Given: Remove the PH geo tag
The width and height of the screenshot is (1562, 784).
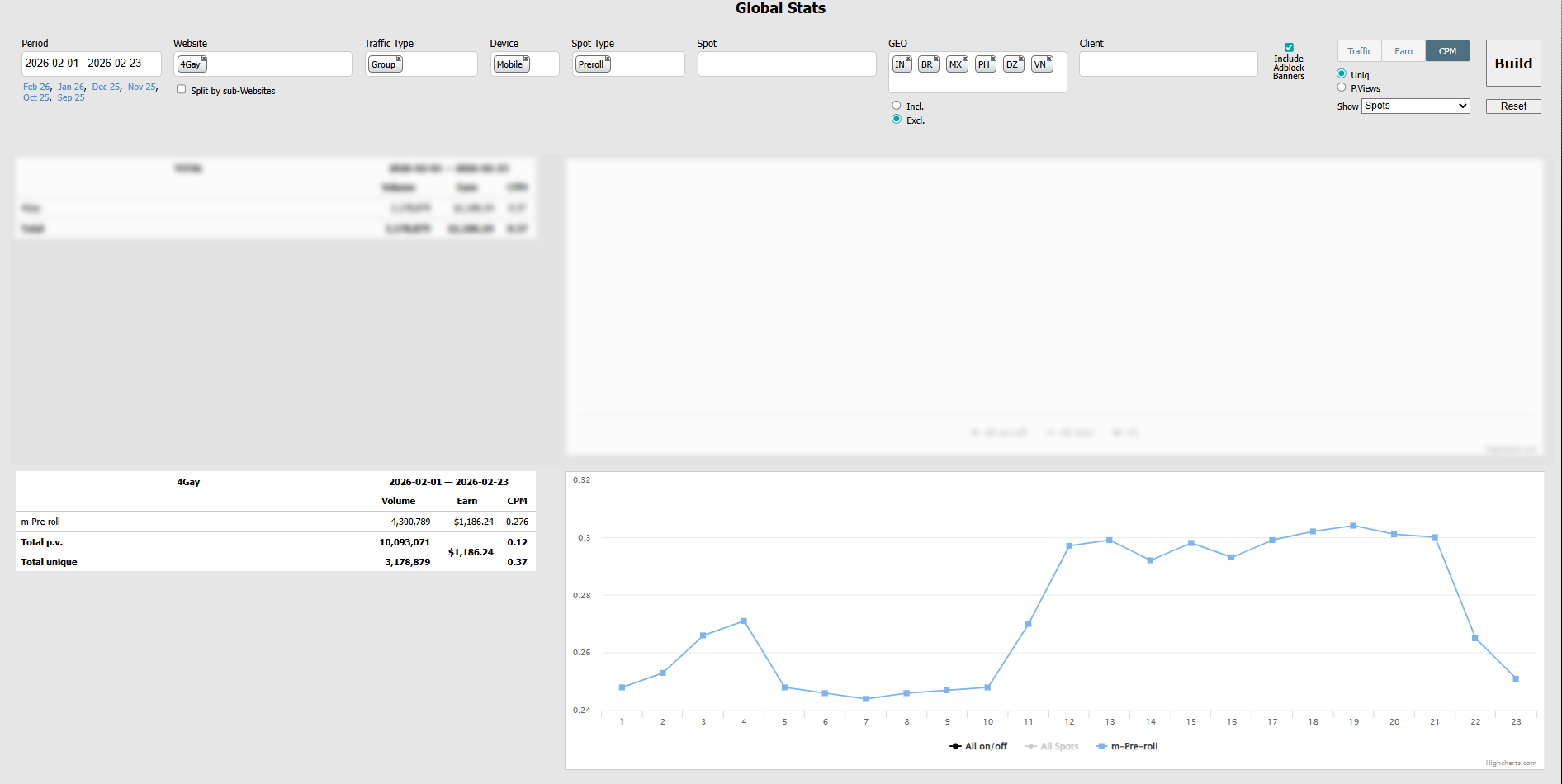Looking at the screenshot, I should pos(993,59).
